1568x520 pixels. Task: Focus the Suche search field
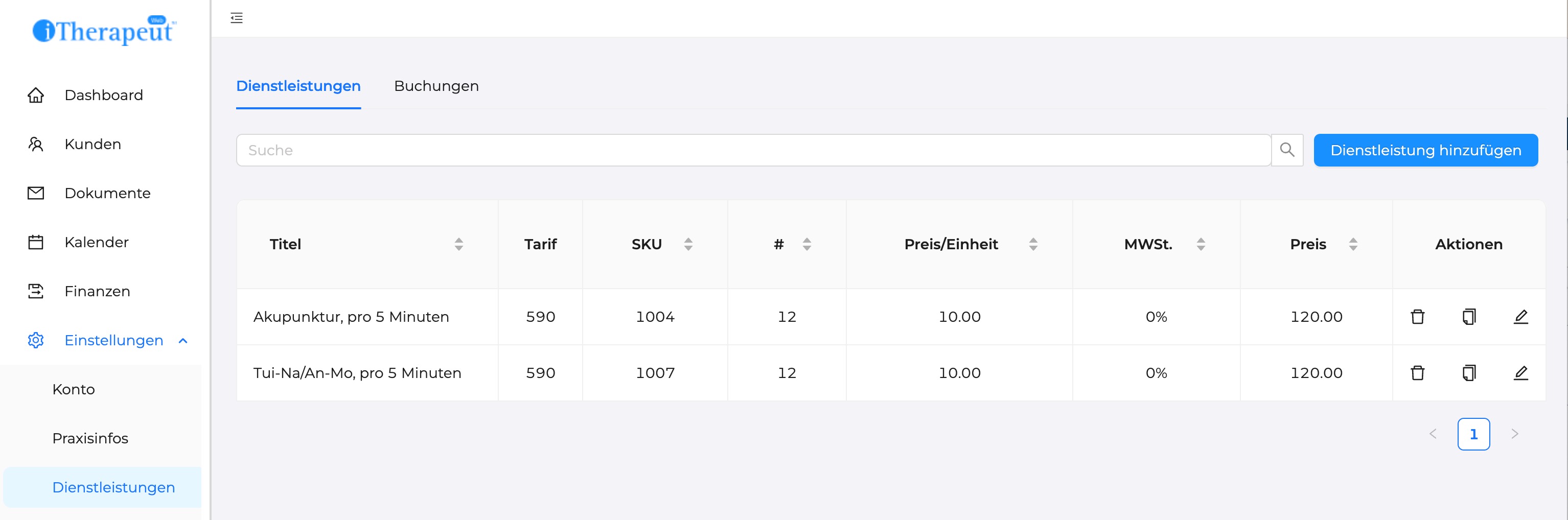(753, 150)
